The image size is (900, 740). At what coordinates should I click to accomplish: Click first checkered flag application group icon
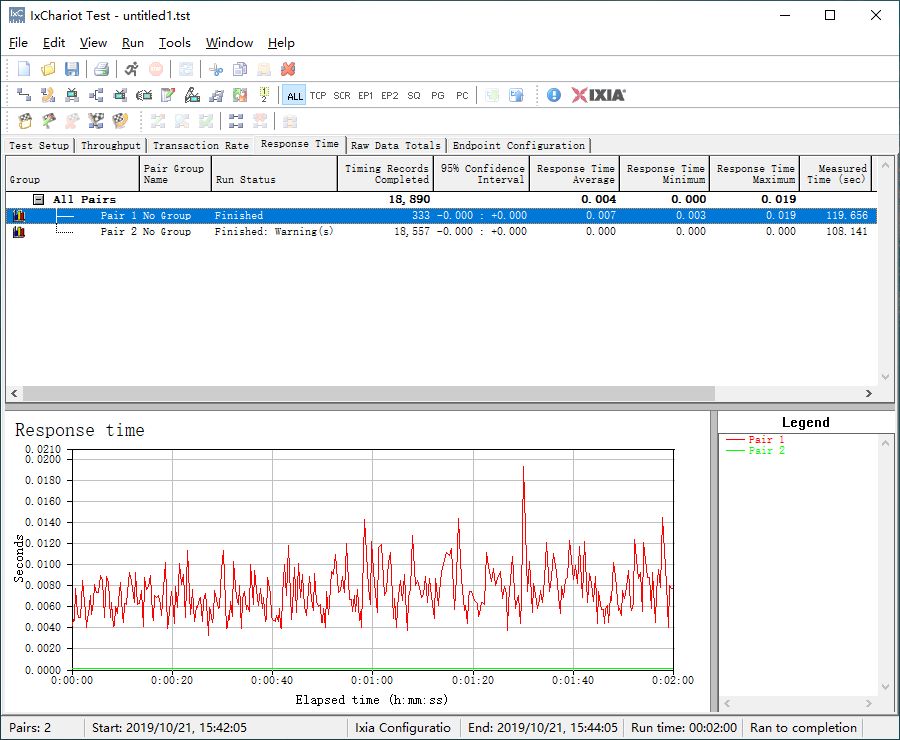click(x=25, y=121)
